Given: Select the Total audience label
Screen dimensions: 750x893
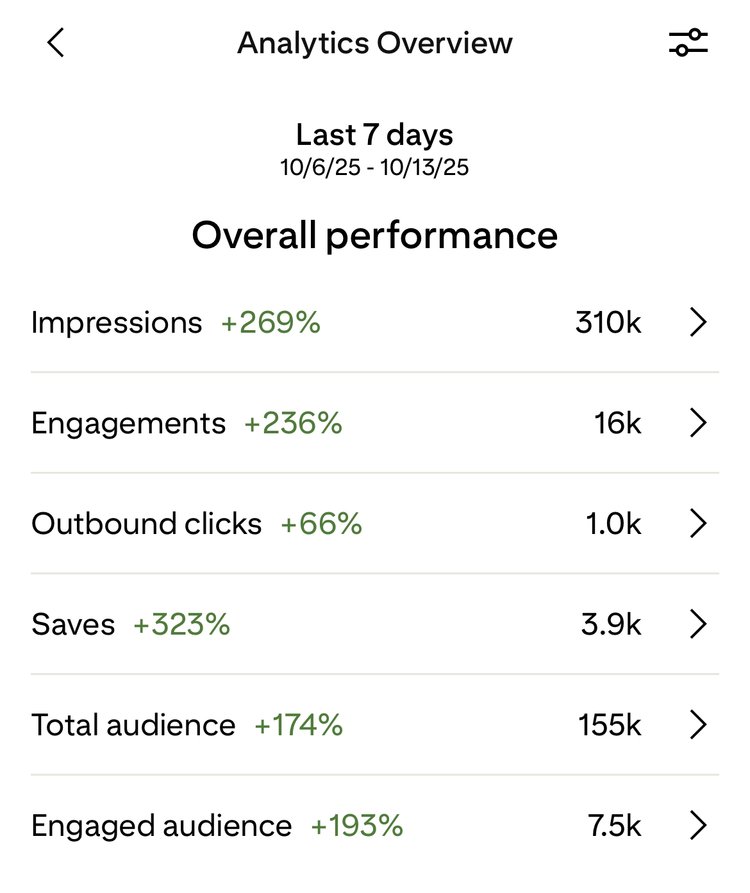Looking at the screenshot, I should tap(133, 725).
